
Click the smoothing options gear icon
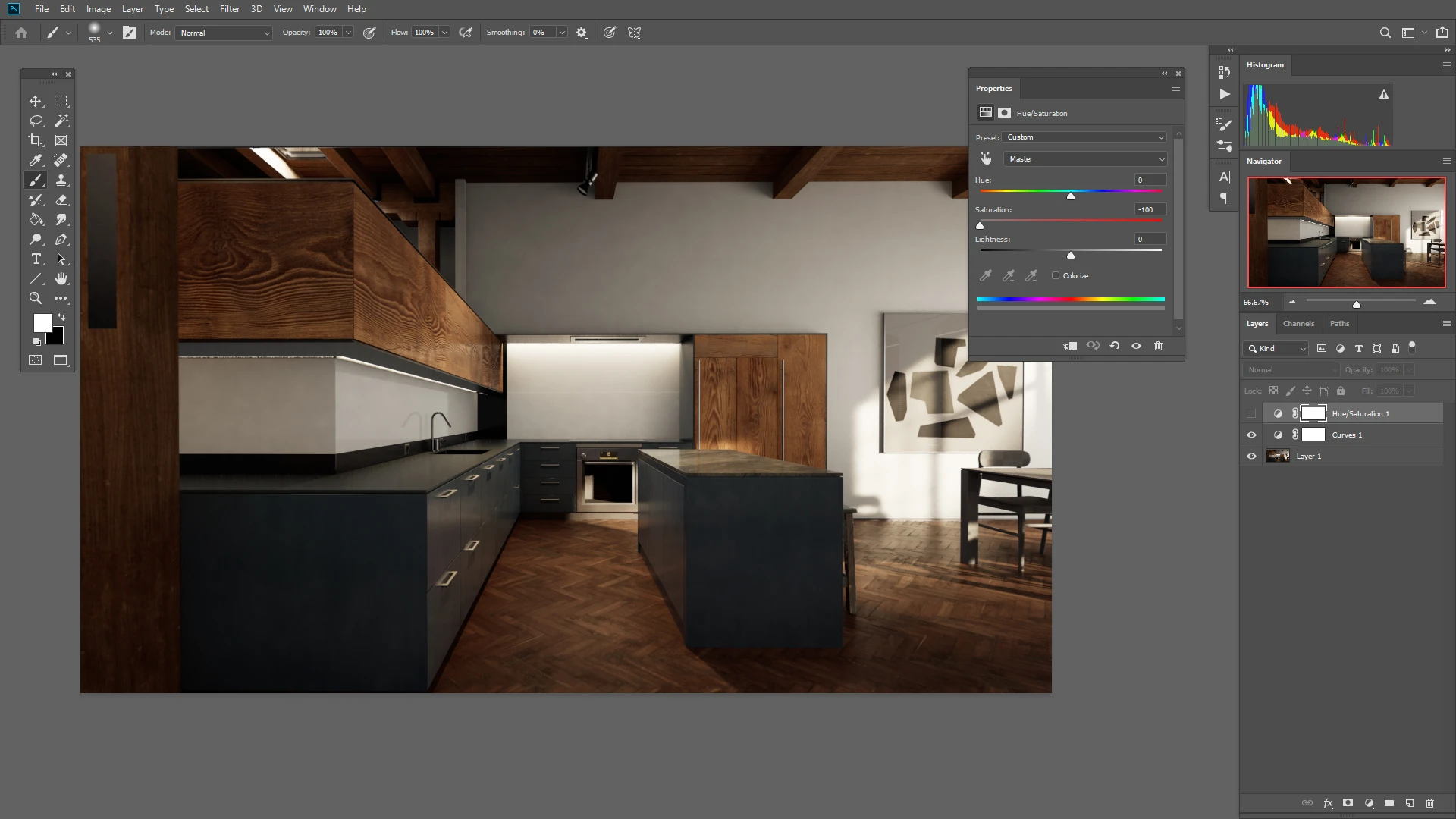coord(582,33)
